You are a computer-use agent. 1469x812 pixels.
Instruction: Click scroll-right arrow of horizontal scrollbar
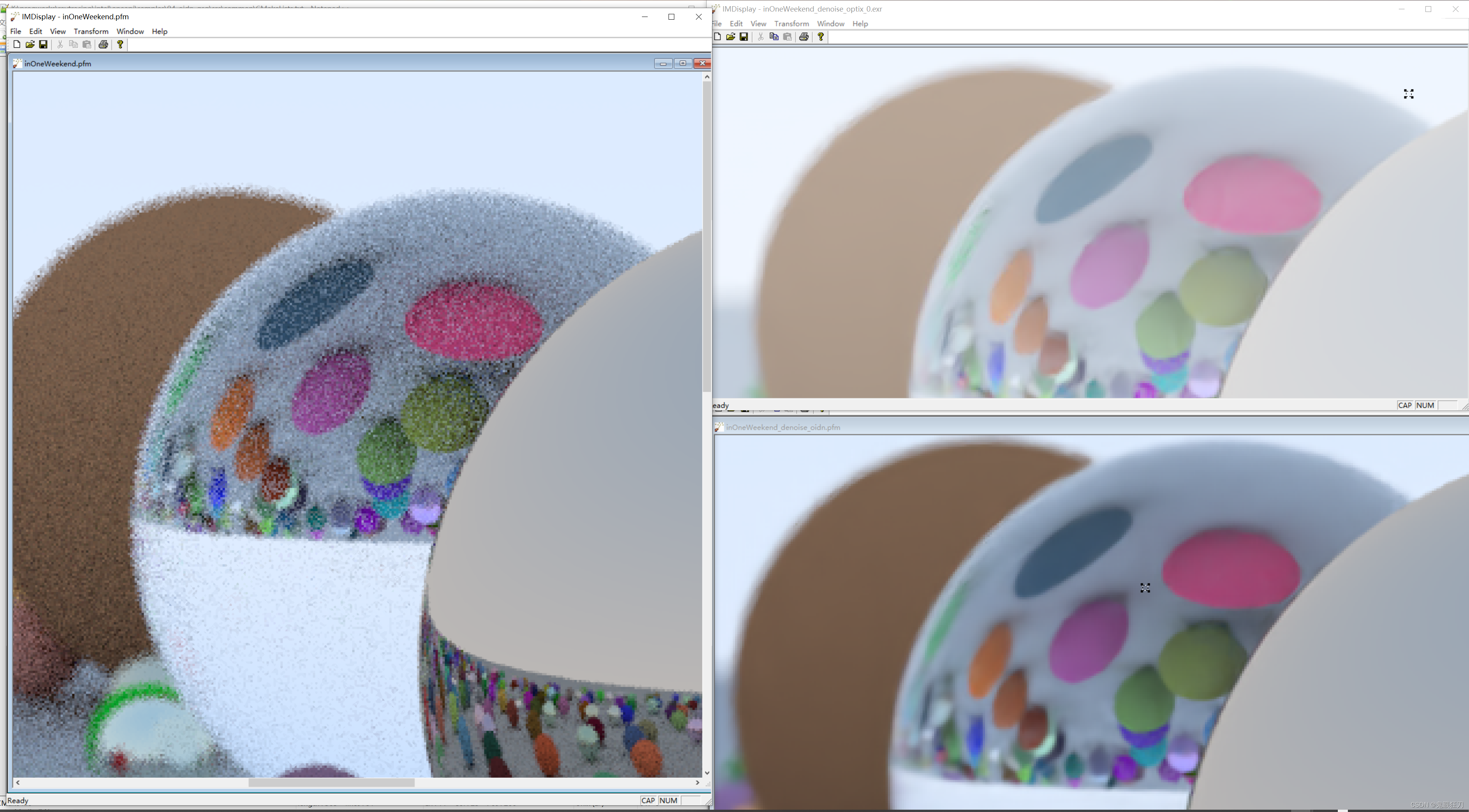(x=697, y=783)
